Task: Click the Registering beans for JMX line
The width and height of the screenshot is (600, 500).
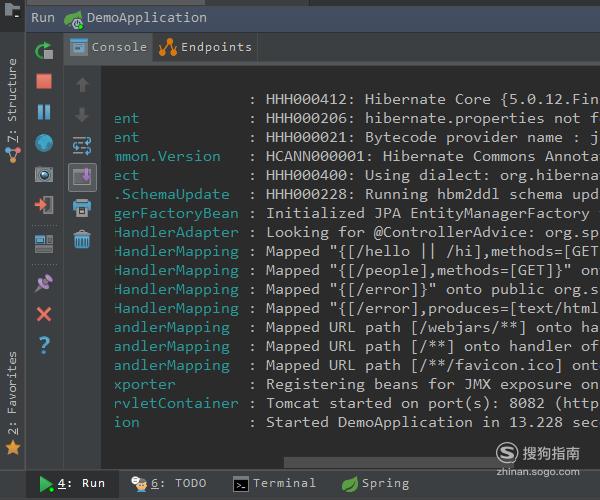Action: (357, 384)
